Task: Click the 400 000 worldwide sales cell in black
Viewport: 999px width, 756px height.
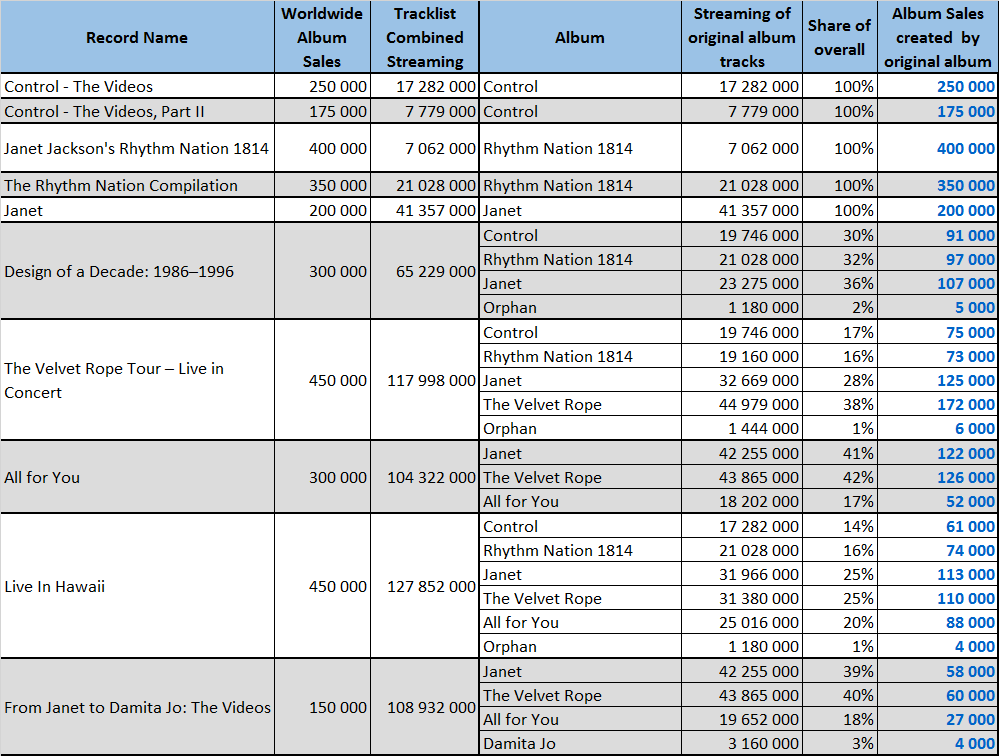Action: pos(322,148)
